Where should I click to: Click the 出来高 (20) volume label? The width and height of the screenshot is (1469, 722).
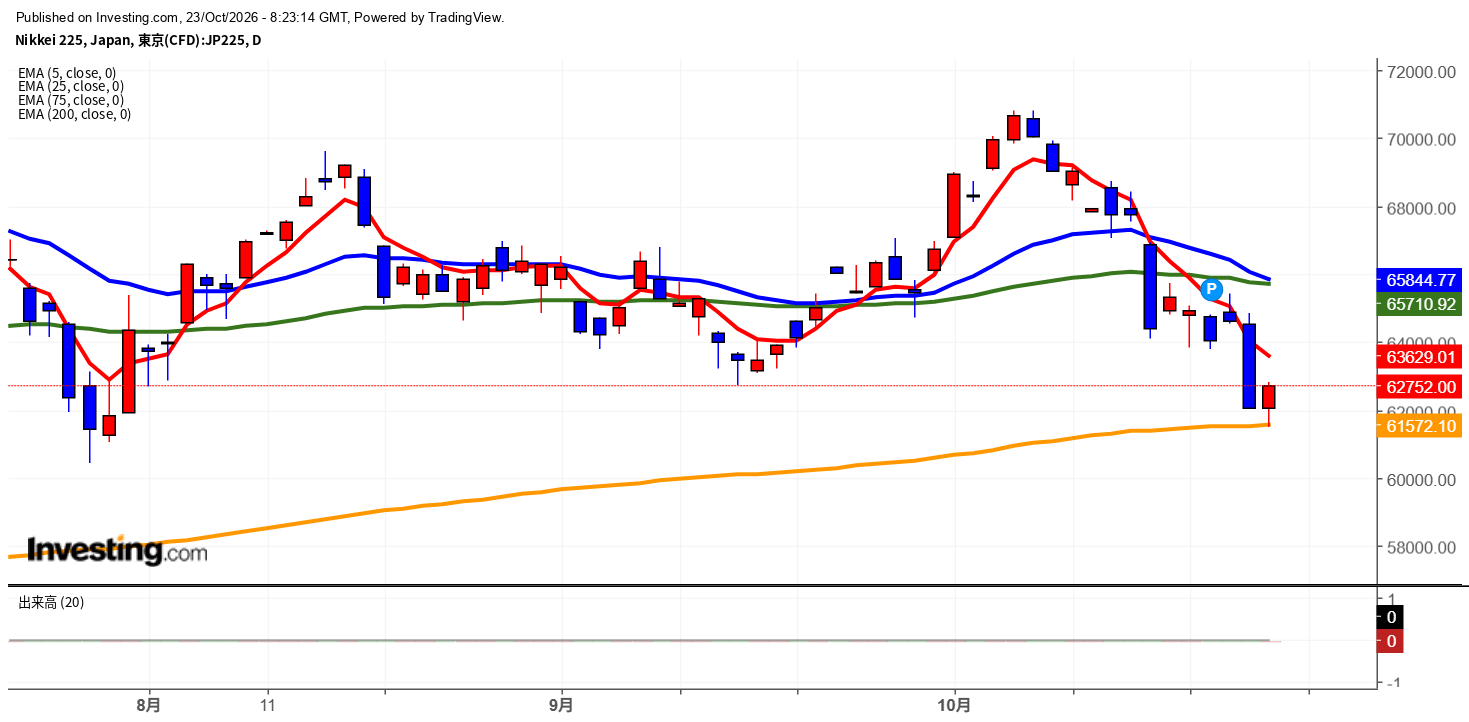(51, 603)
